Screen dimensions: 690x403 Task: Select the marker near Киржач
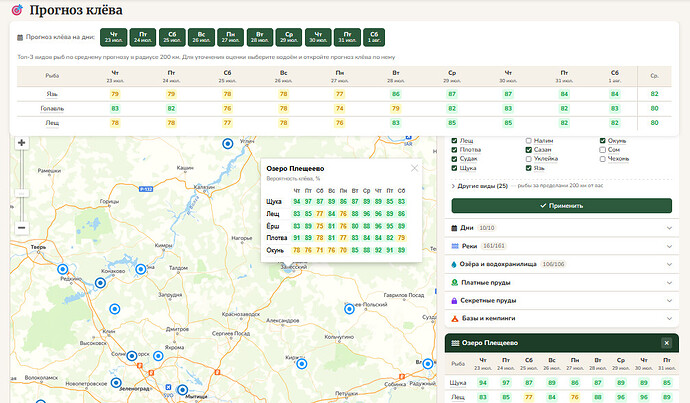point(301,364)
